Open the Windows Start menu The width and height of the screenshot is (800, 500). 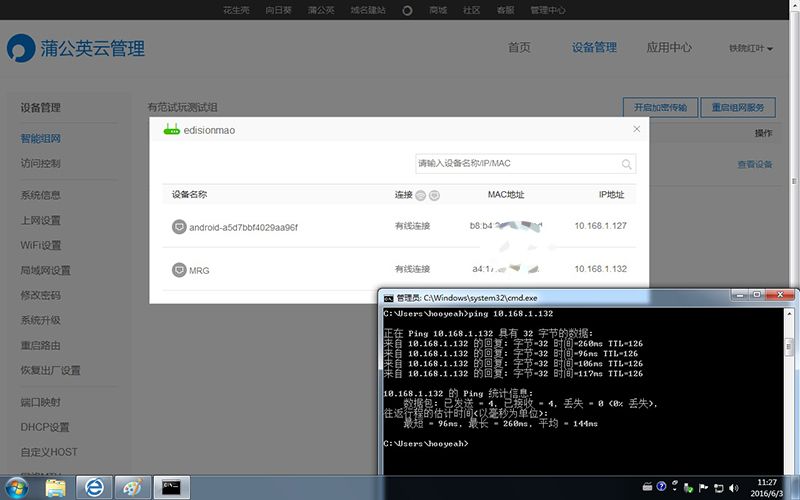(x=19, y=486)
